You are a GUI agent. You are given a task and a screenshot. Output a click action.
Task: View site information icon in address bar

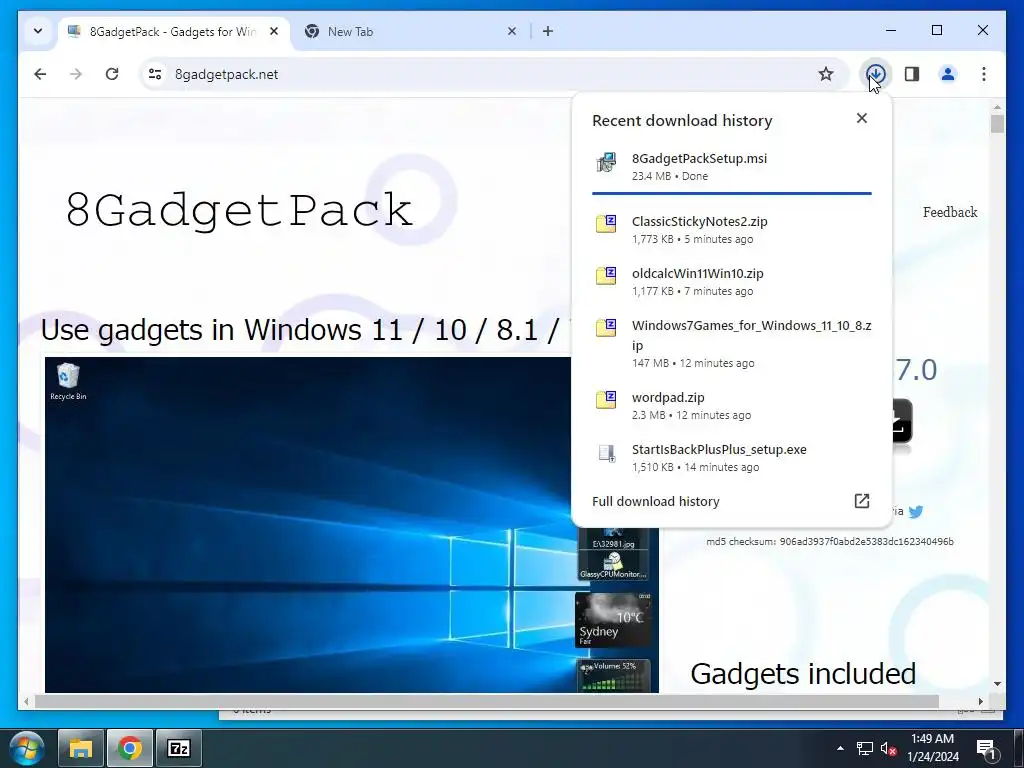point(155,74)
